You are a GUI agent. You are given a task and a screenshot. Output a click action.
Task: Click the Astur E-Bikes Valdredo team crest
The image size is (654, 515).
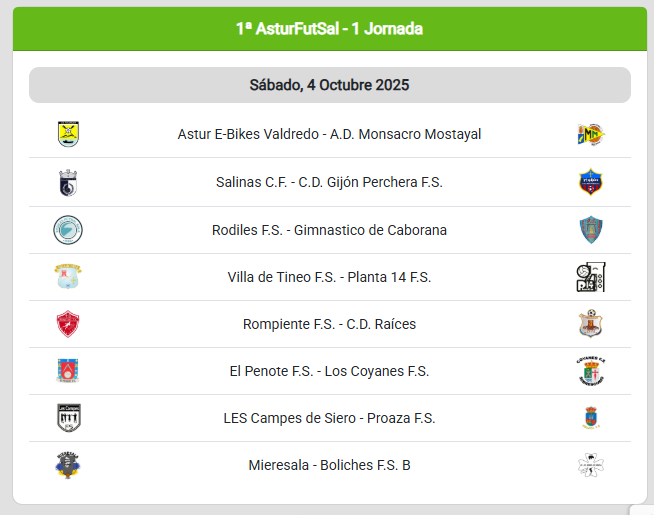tap(68, 134)
